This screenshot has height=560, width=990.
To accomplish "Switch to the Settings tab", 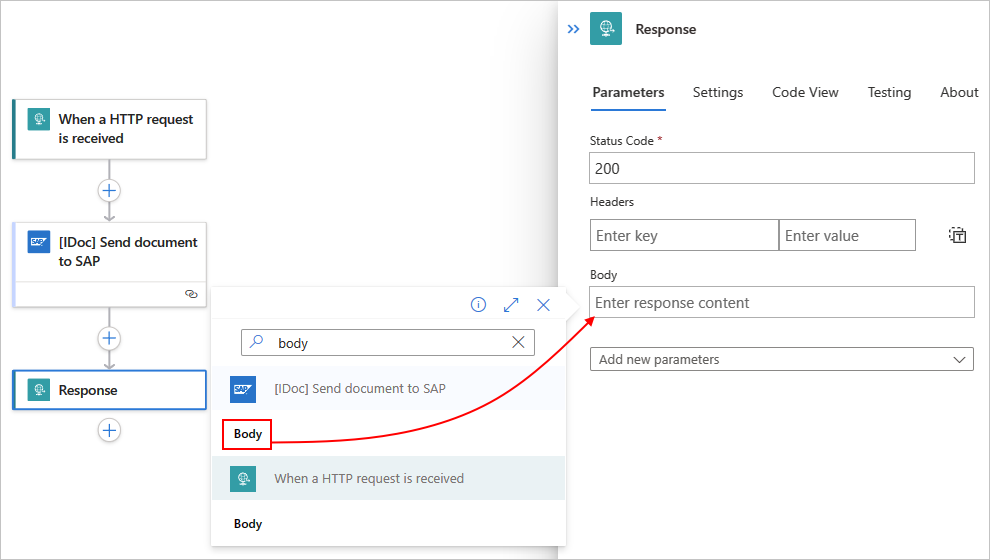I will point(718,92).
